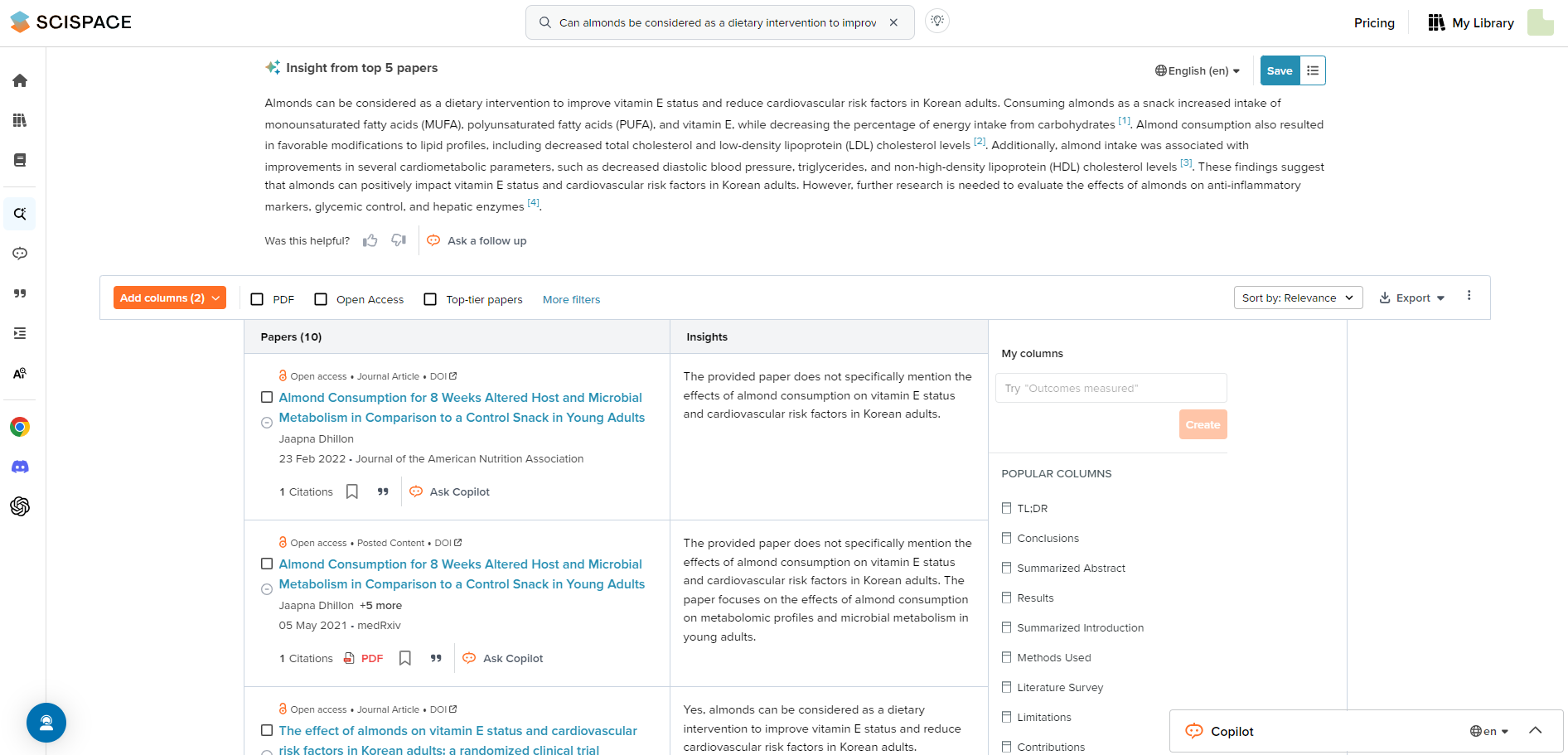This screenshot has width=1568, height=755.
Task: Toggle the Top-tier papers checkbox
Action: click(430, 299)
